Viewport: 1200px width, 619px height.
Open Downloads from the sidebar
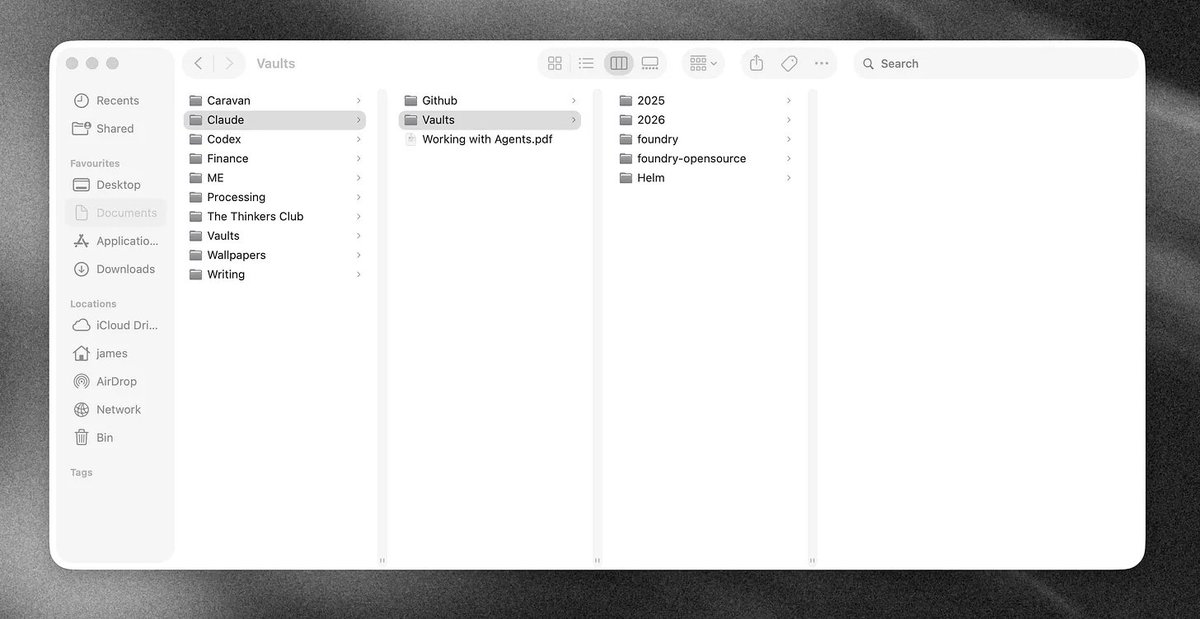pos(116,269)
